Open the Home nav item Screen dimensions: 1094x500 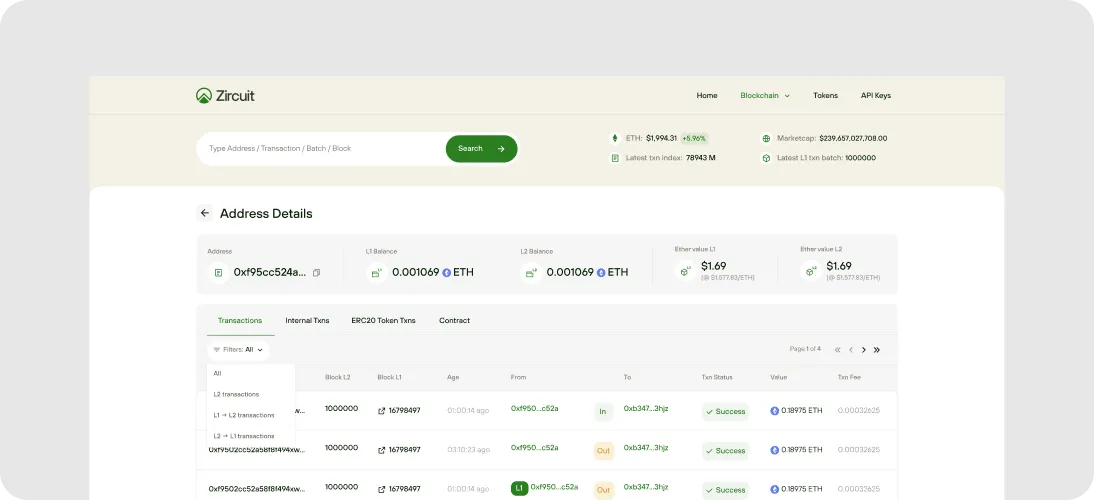pos(707,96)
